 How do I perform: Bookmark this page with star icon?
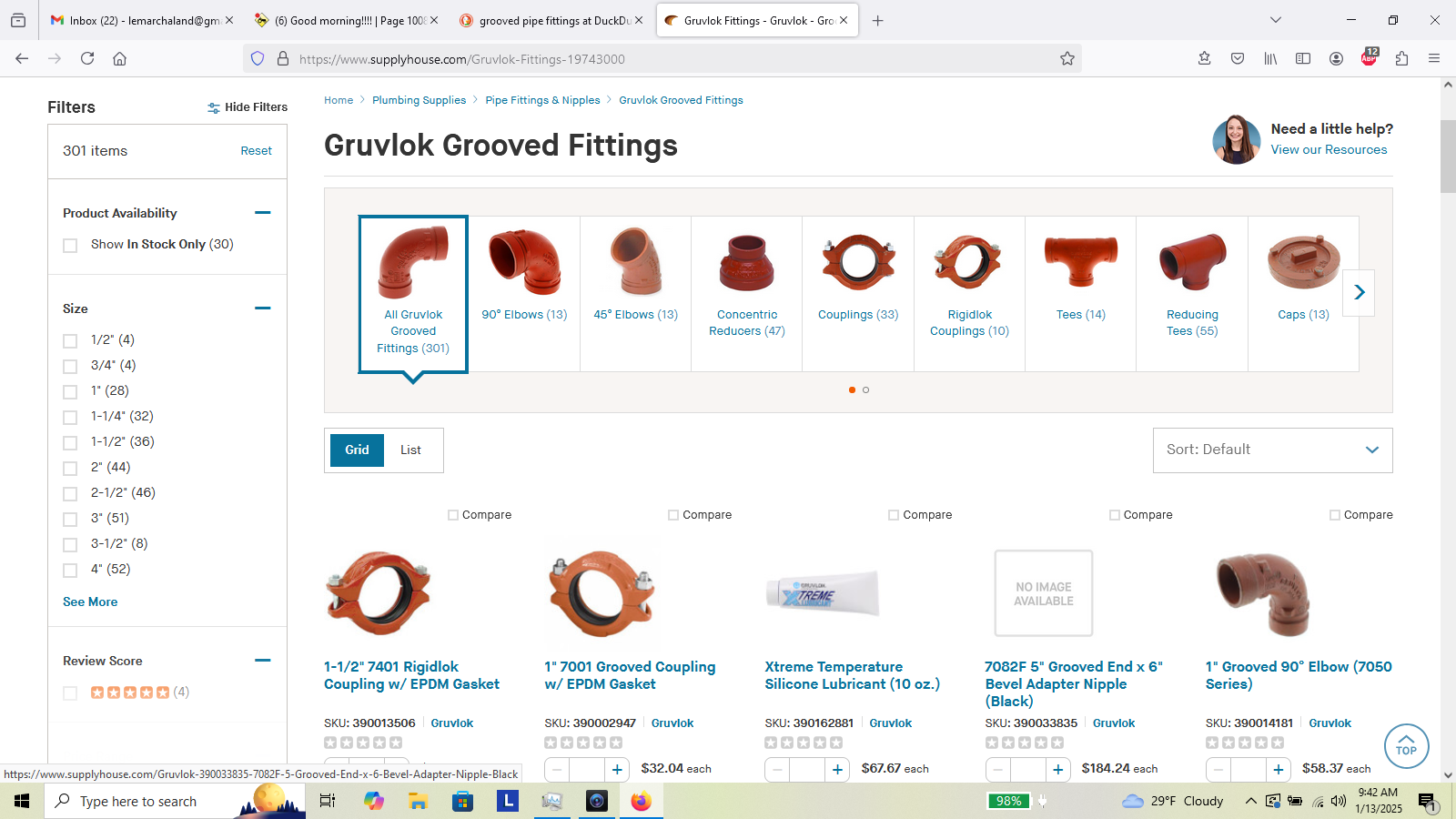pyautogui.click(x=1067, y=58)
